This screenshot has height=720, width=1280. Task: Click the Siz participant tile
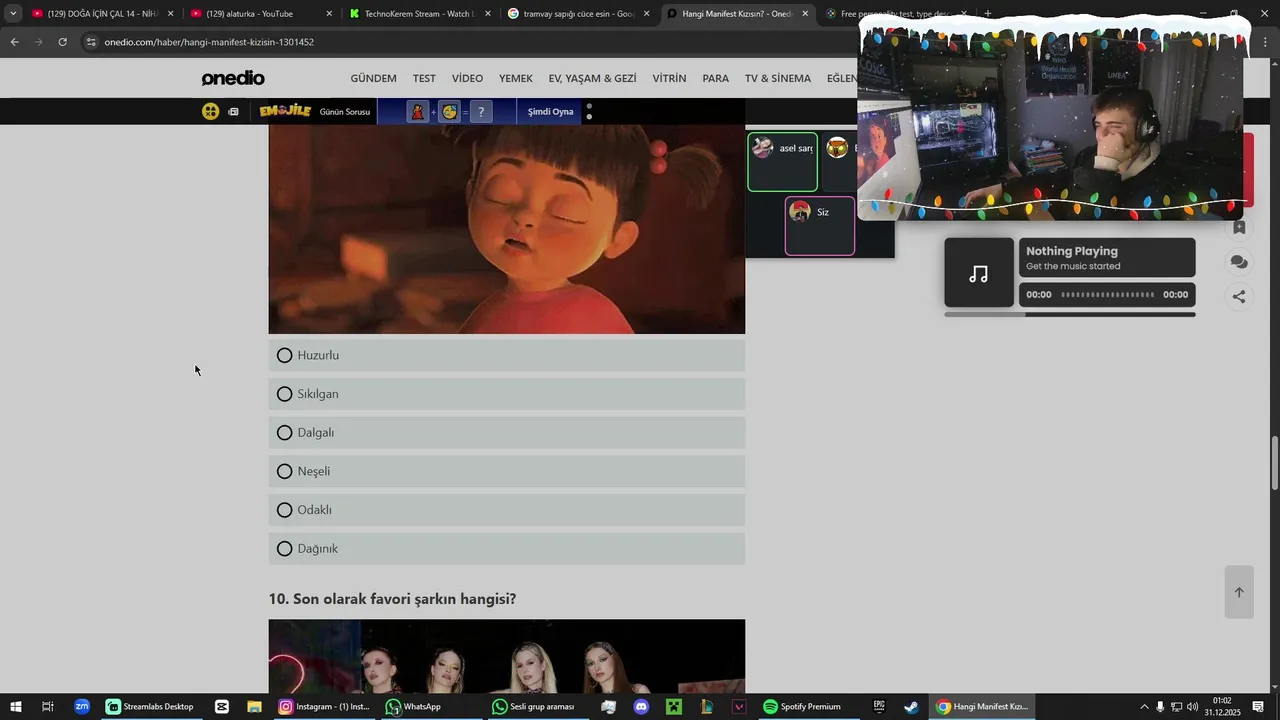tap(820, 226)
